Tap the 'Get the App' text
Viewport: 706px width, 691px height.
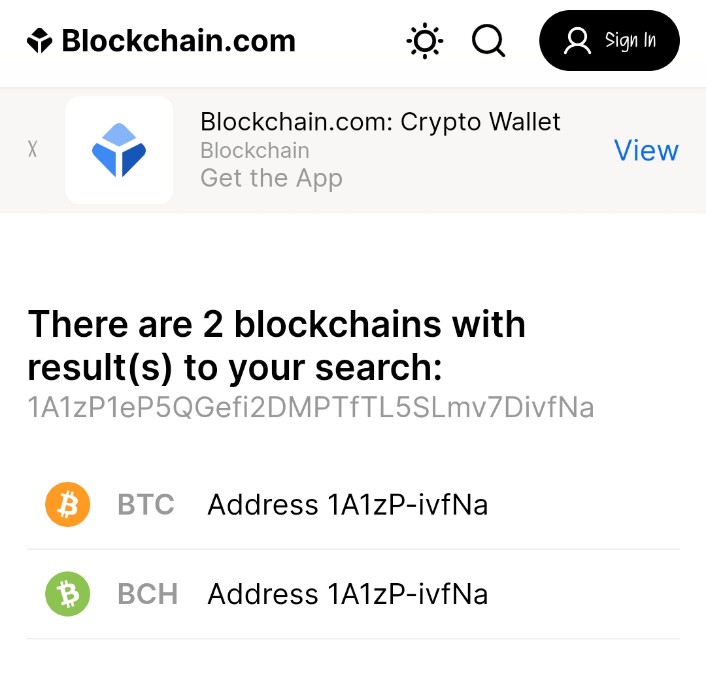coord(271,178)
